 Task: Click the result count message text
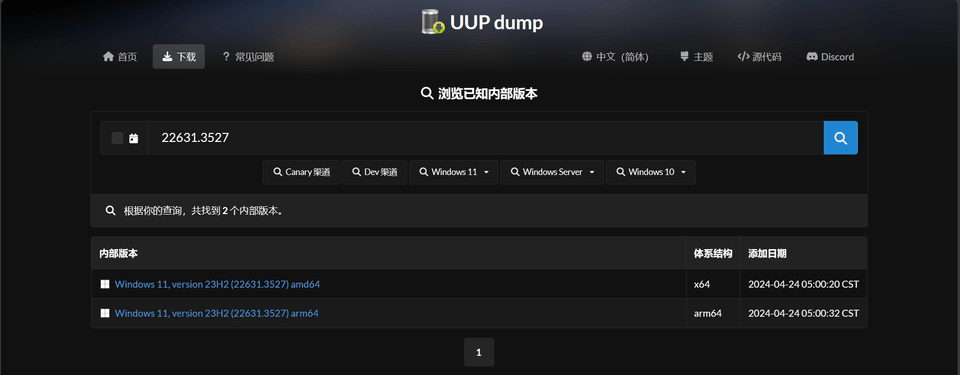(x=204, y=211)
